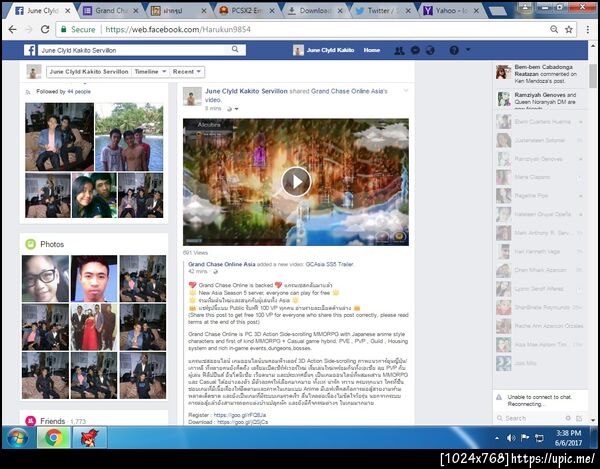Open Chrome's three-dot menu

(x=588, y=29)
